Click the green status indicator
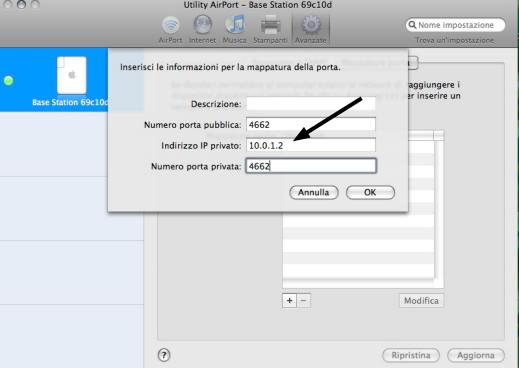 coord(8,80)
